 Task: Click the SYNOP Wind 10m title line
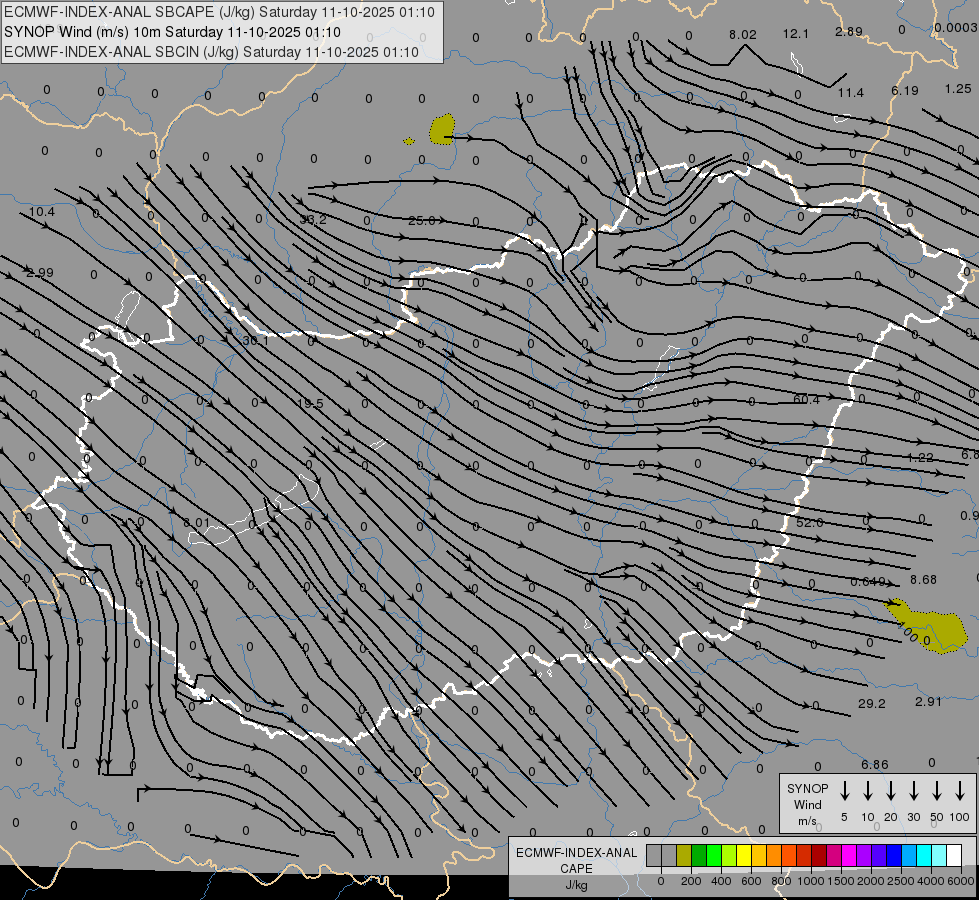click(x=179, y=32)
